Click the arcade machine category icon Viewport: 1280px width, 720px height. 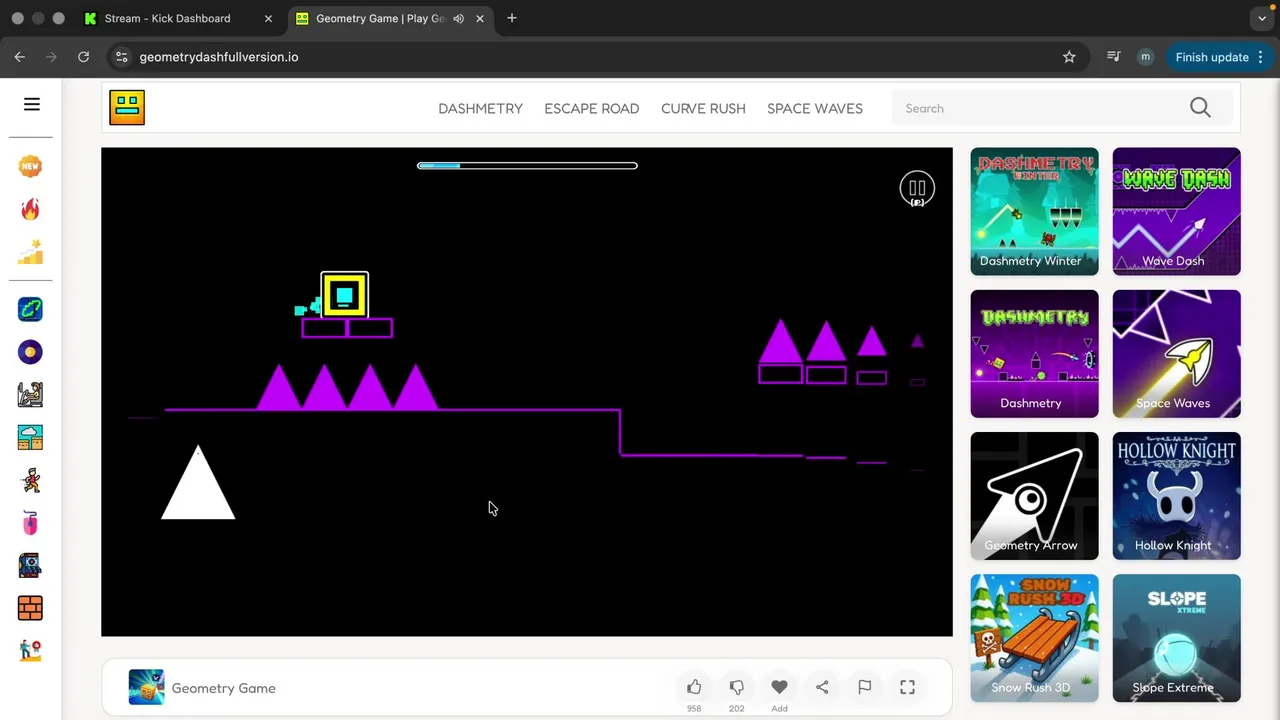tap(30, 565)
